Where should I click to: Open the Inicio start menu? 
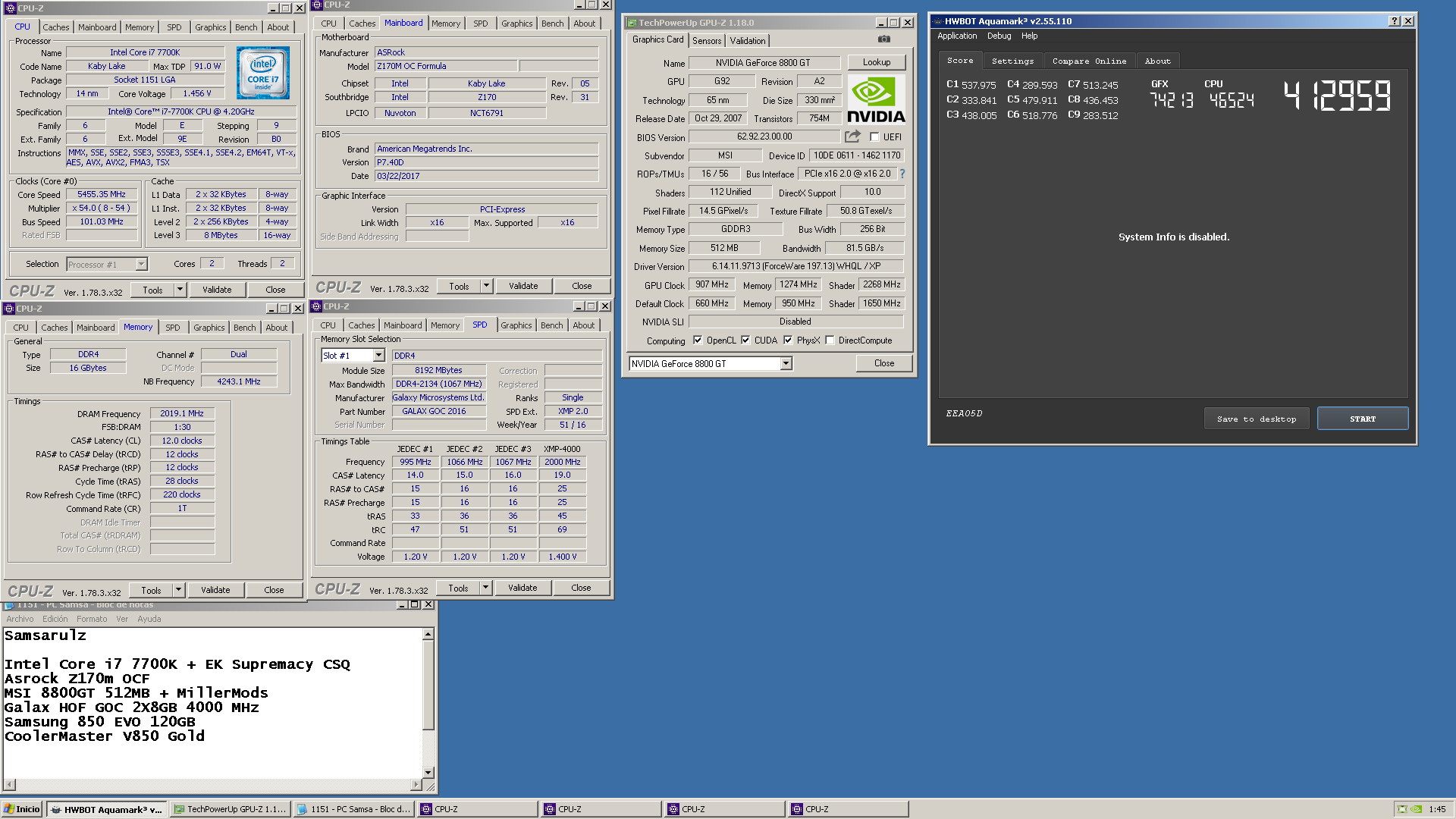tap(22, 809)
